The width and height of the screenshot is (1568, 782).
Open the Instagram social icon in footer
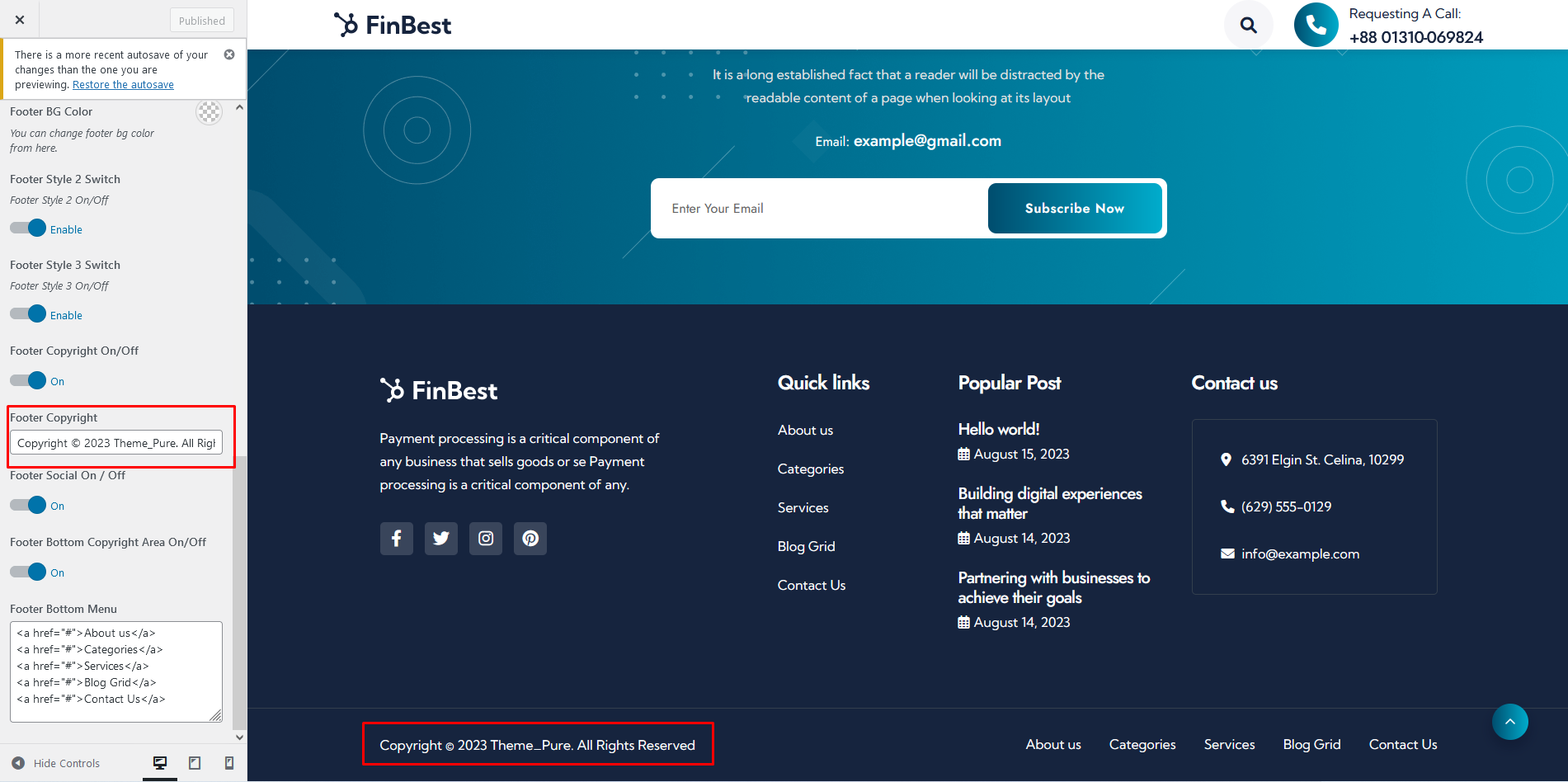(486, 539)
